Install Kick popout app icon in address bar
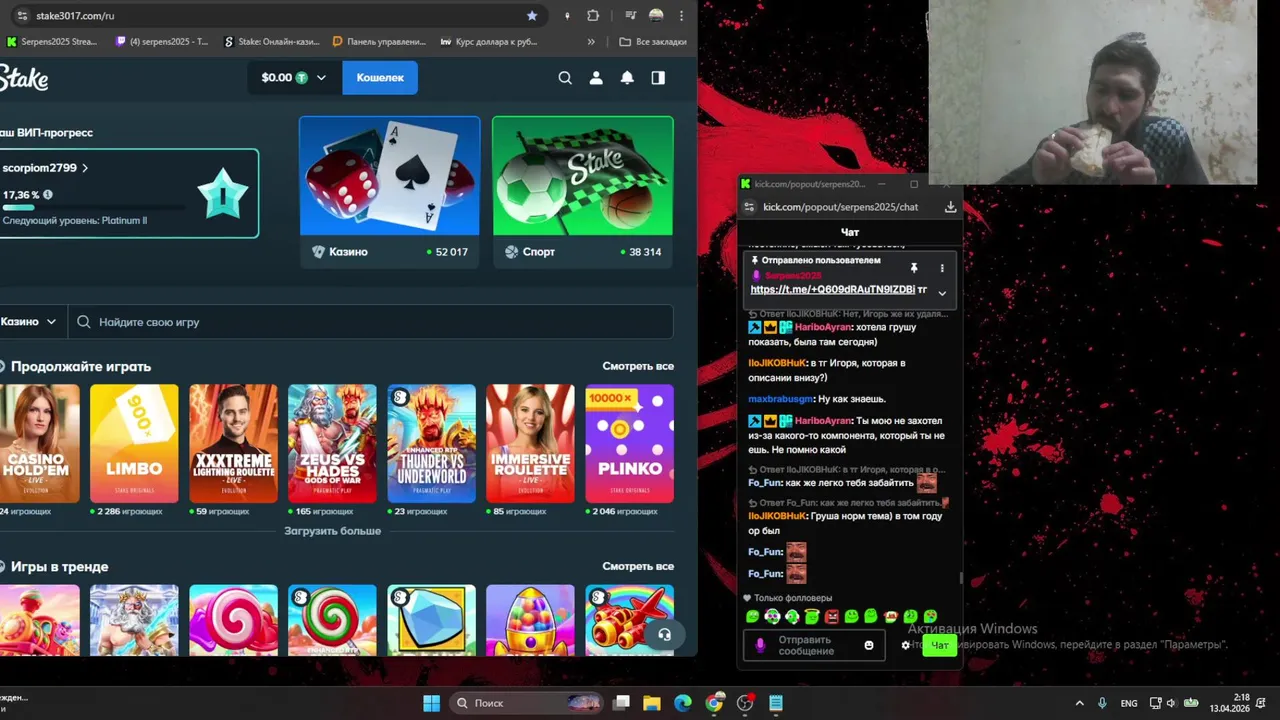 coord(950,207)
